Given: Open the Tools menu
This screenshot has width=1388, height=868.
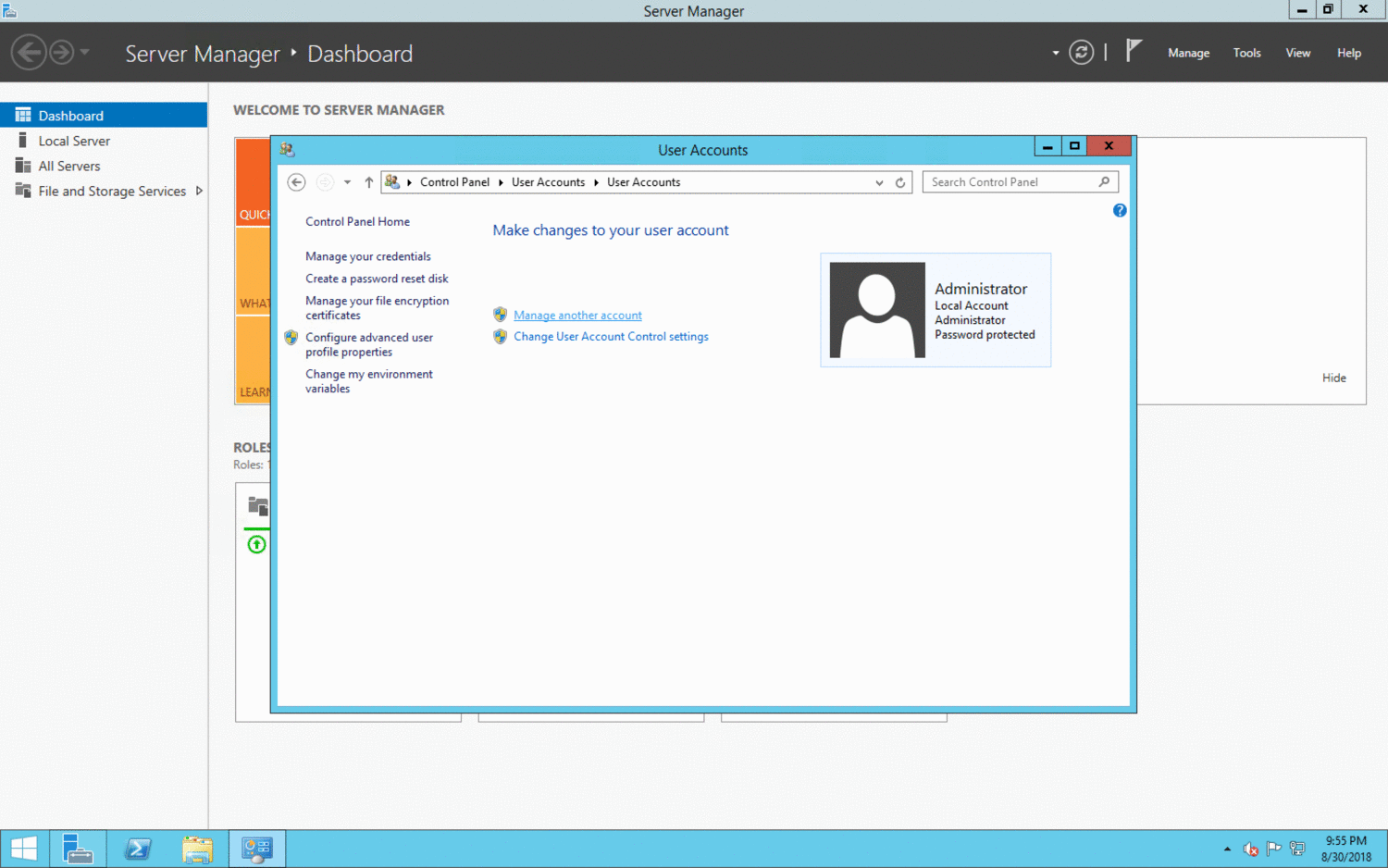Looking at the screenshot, I should [1246, 53].
